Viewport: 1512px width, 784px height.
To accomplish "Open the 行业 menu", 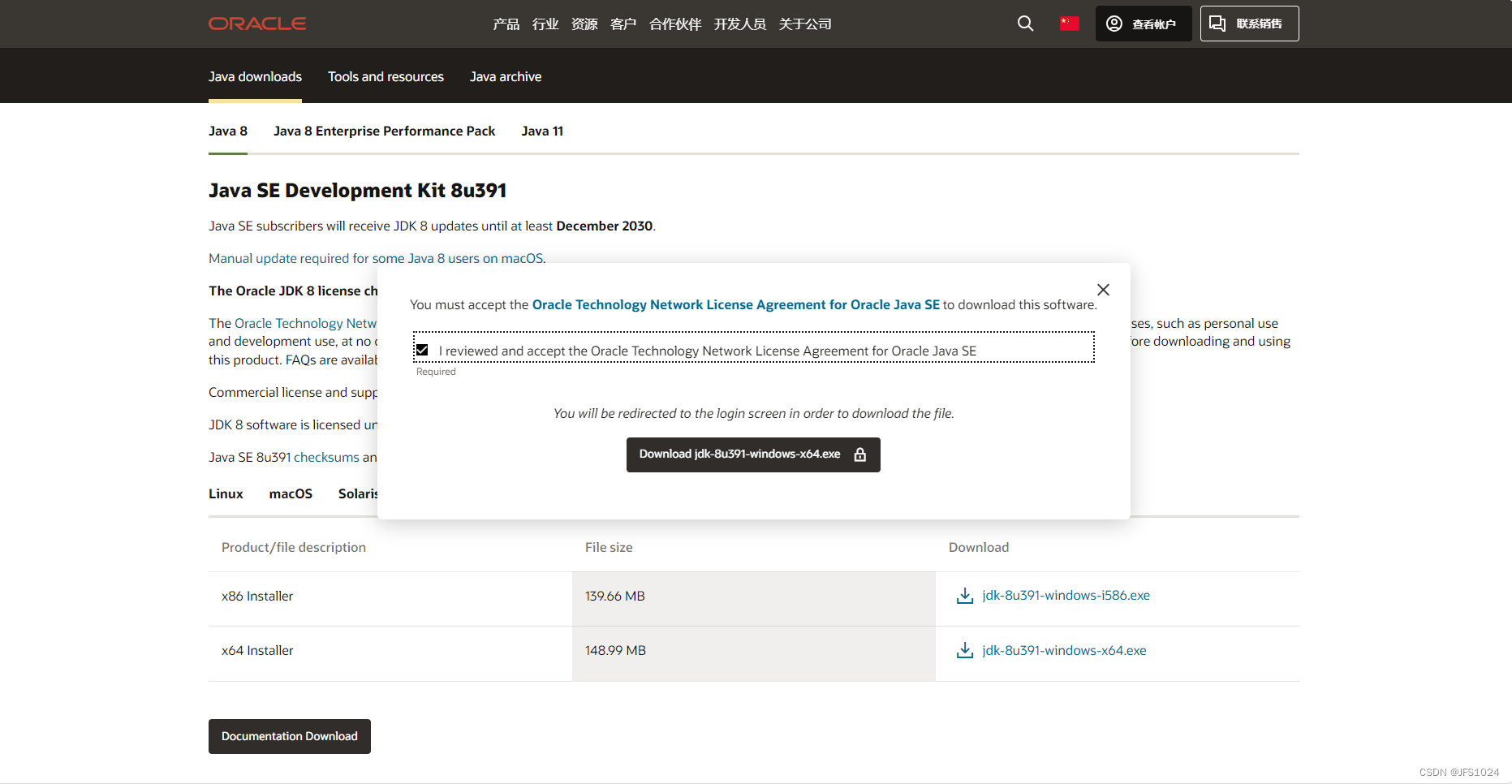I will coord(545,24).
